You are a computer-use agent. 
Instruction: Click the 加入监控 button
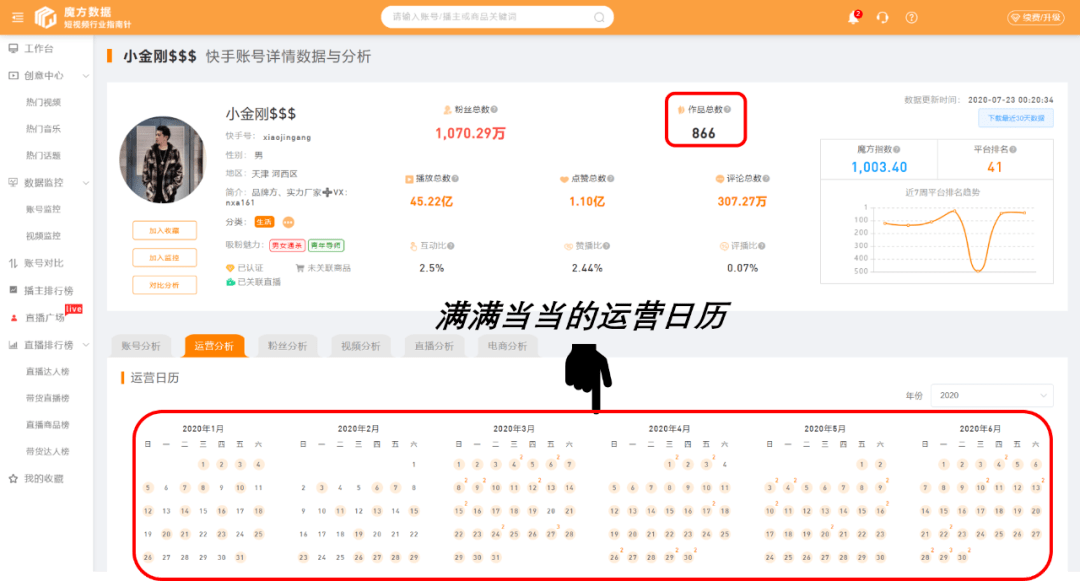[x=165, y=257]
